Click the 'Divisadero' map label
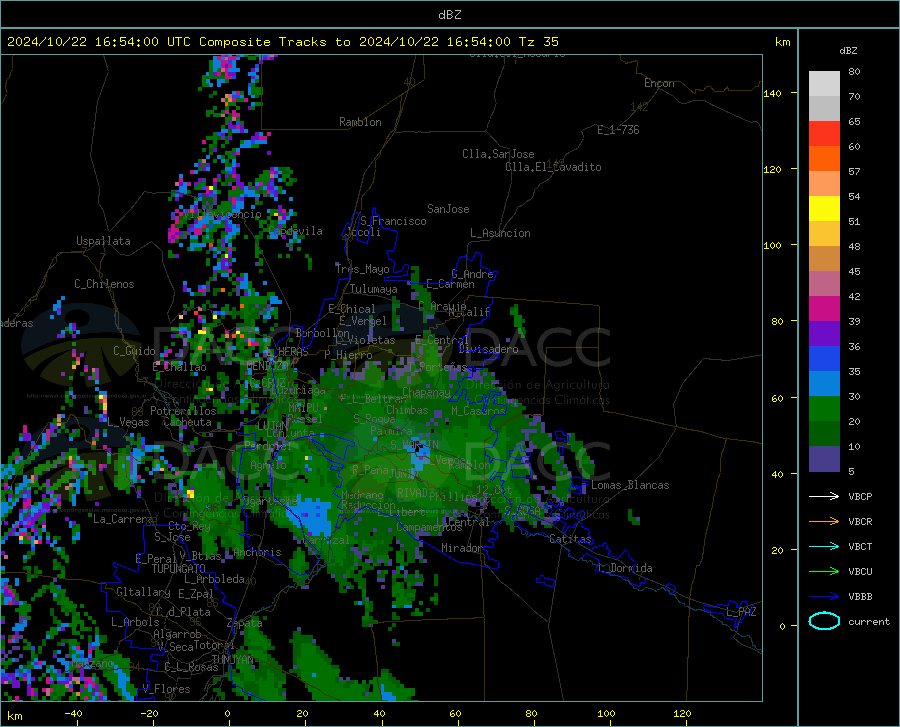The image size is (900, 727). click(488, 349)
